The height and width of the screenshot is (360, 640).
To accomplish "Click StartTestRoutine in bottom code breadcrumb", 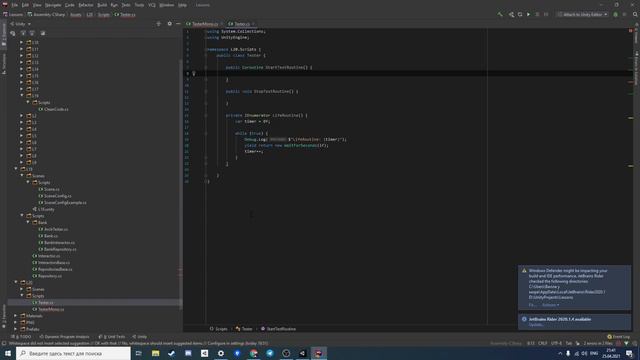I will [x=278, y=329].
